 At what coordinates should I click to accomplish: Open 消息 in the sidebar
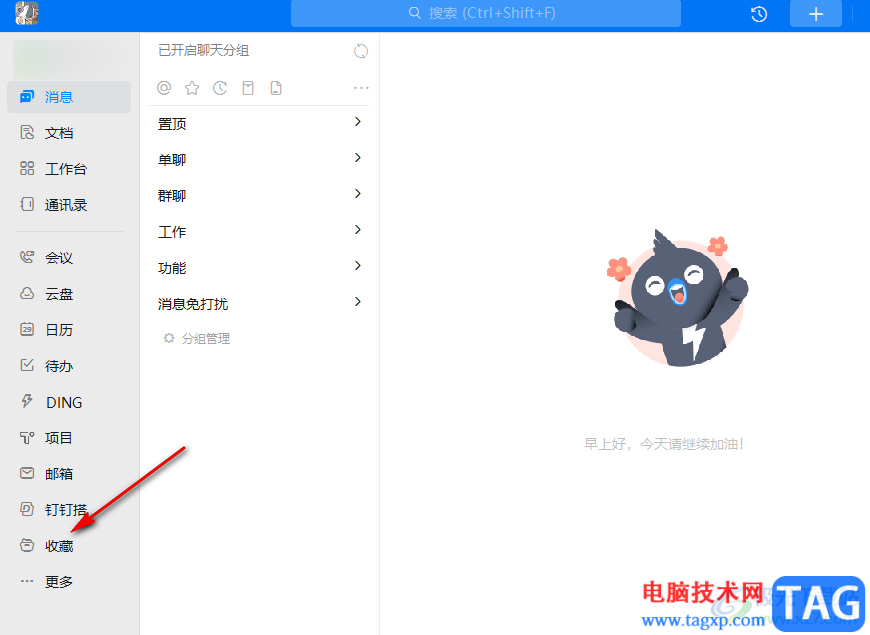pos(69,97)
